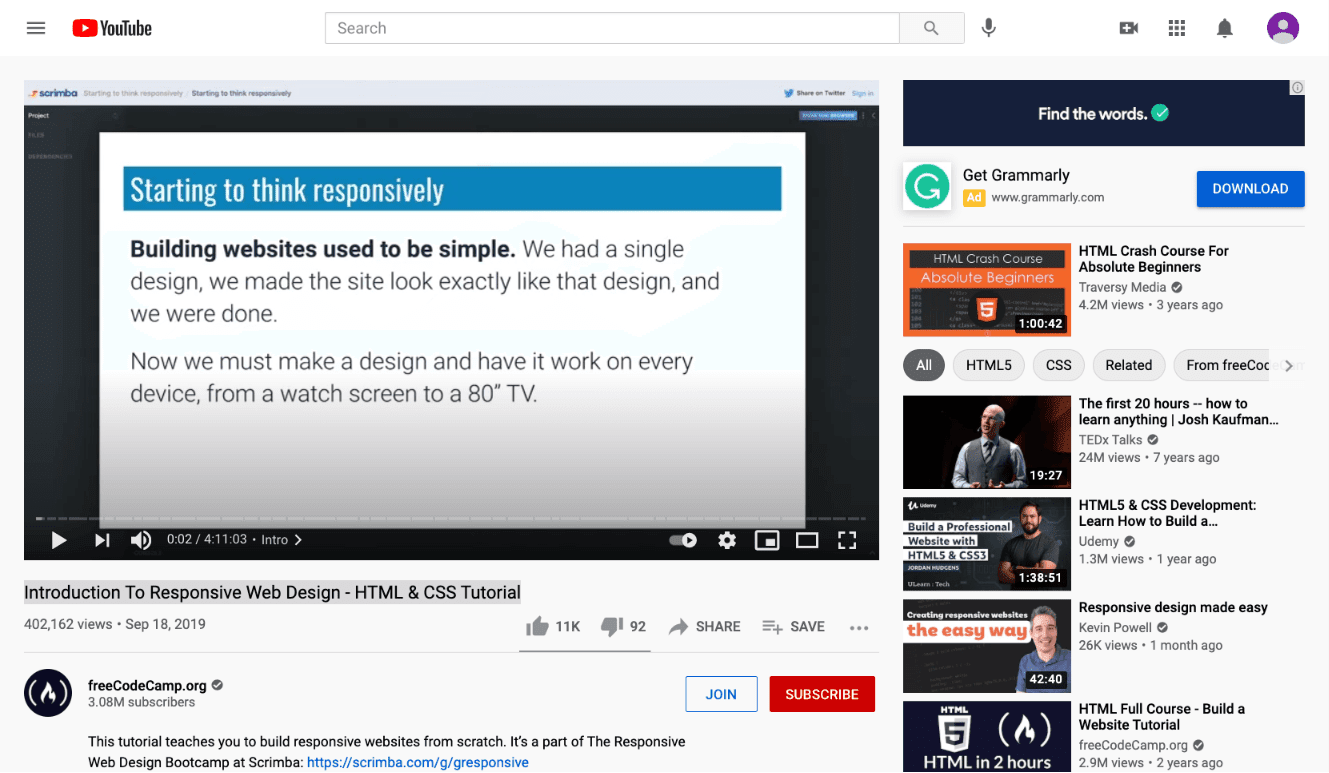Viewport: 1329px width, 773px height.
Task: Enter fullscreen mode
Action: coord(847,540)
